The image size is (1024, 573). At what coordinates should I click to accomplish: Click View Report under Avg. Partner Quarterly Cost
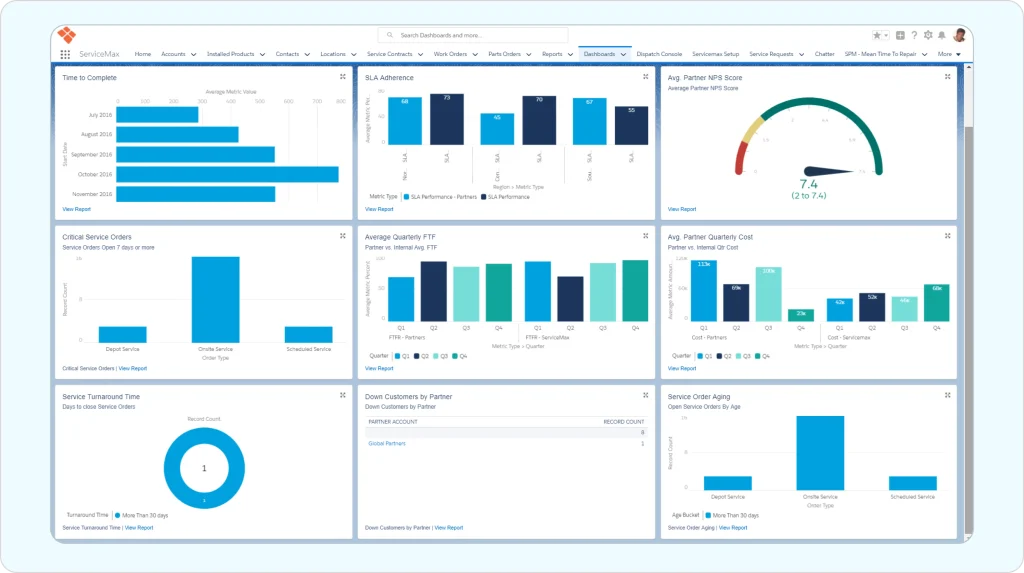point(682,368)
